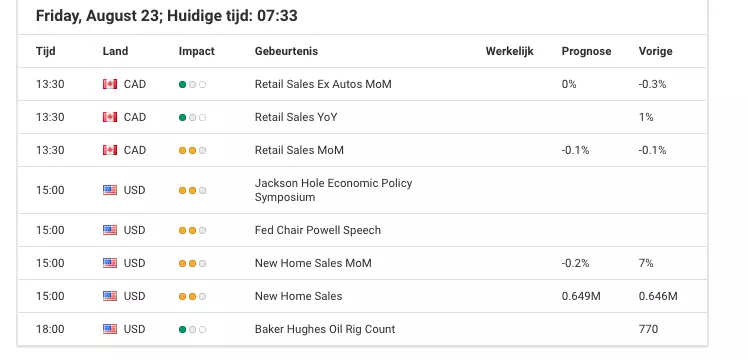Click the Prognose column header
Viewport: 748px width, 360px height.
click(x=586, y=51)
